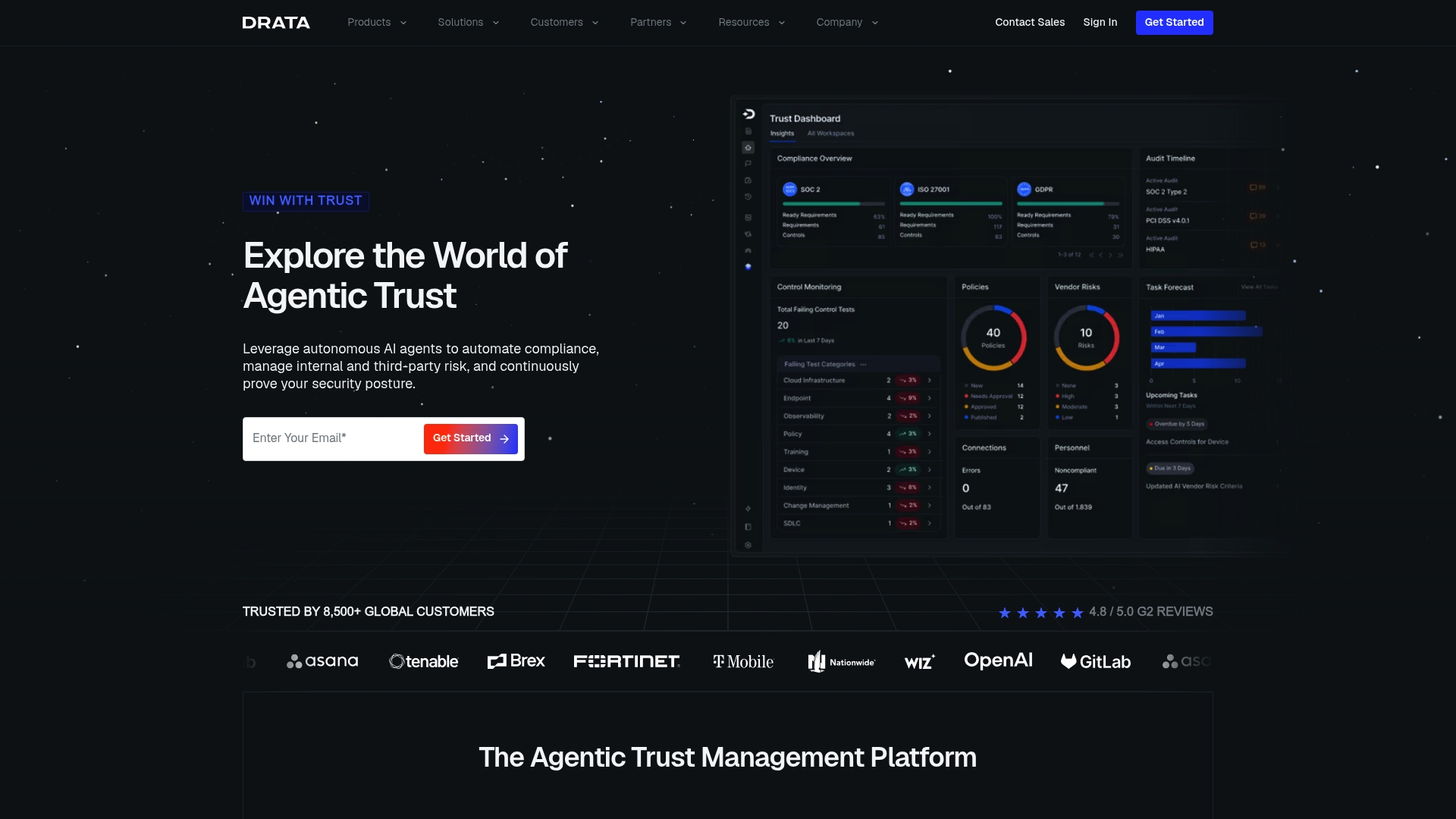Click the Tenable logo

(424, 661)
